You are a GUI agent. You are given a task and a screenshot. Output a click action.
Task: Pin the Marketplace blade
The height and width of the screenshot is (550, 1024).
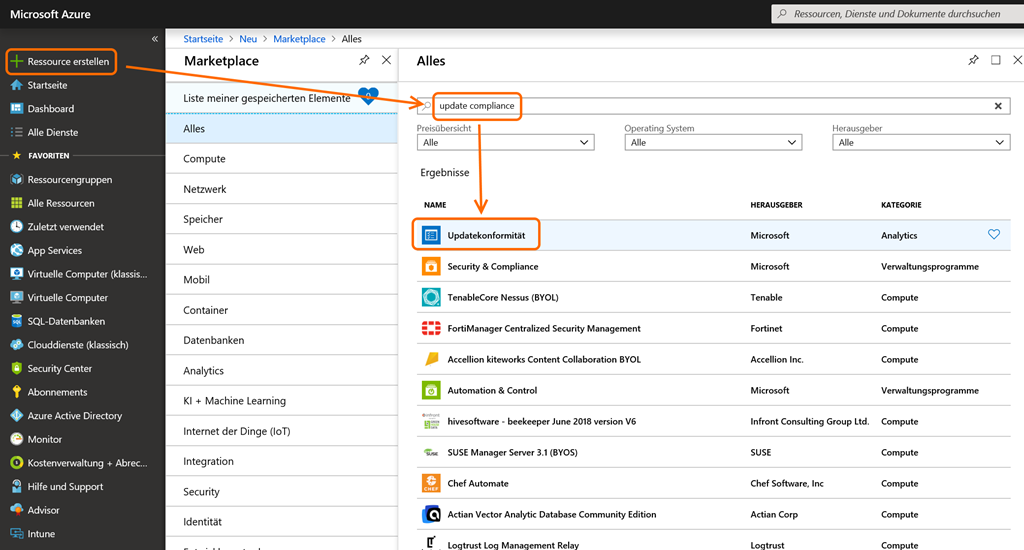pos(364,61)
